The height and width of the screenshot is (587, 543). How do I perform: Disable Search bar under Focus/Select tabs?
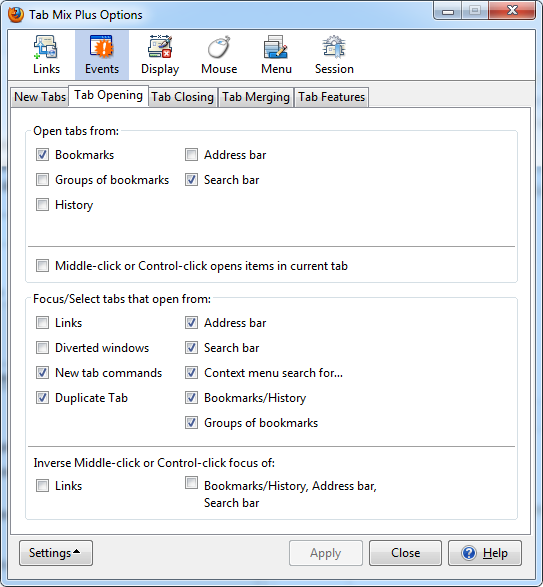(x=191, y=348)
